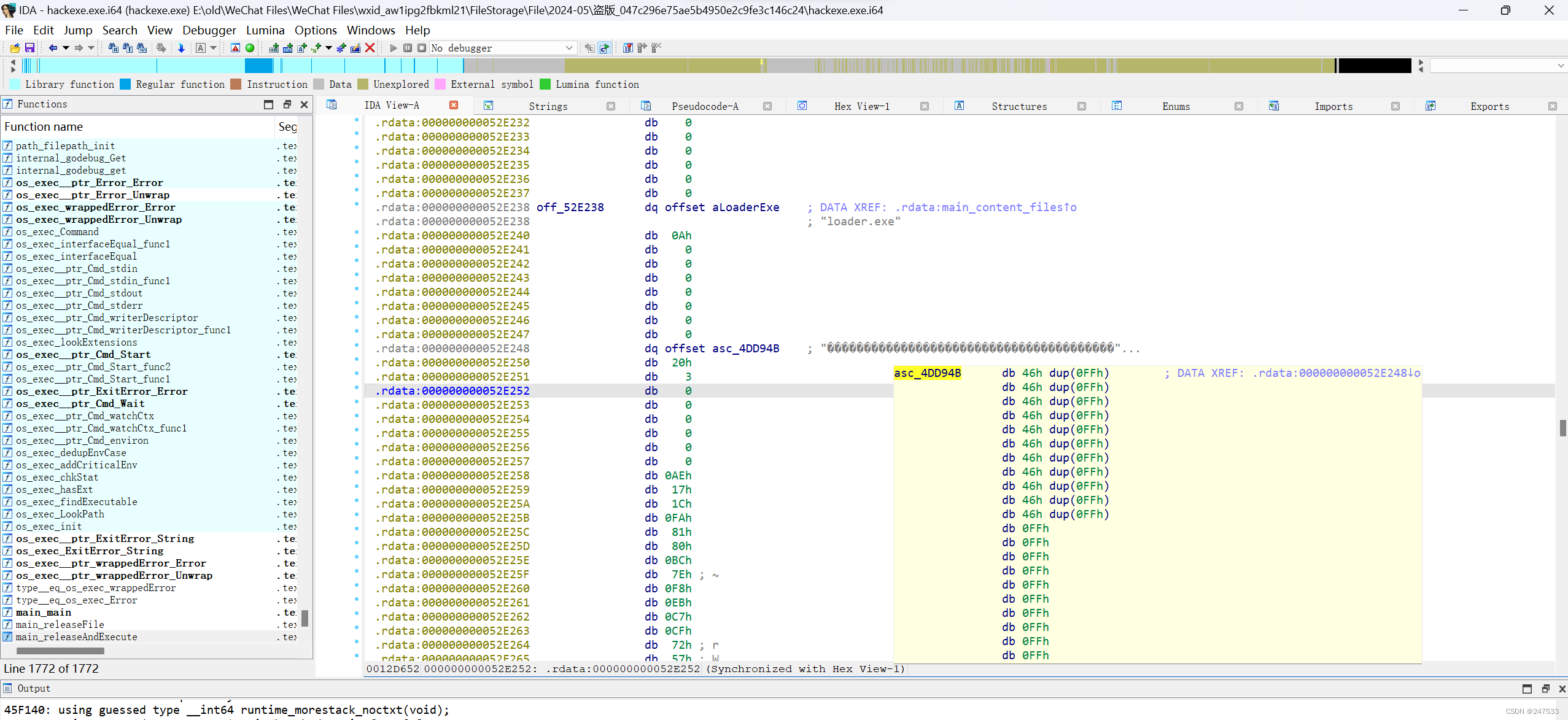This screenshot has height=720, width=1568.
Task: Close the IDA View-A tab
Action: pyautogui.click(x=454, y=106)
